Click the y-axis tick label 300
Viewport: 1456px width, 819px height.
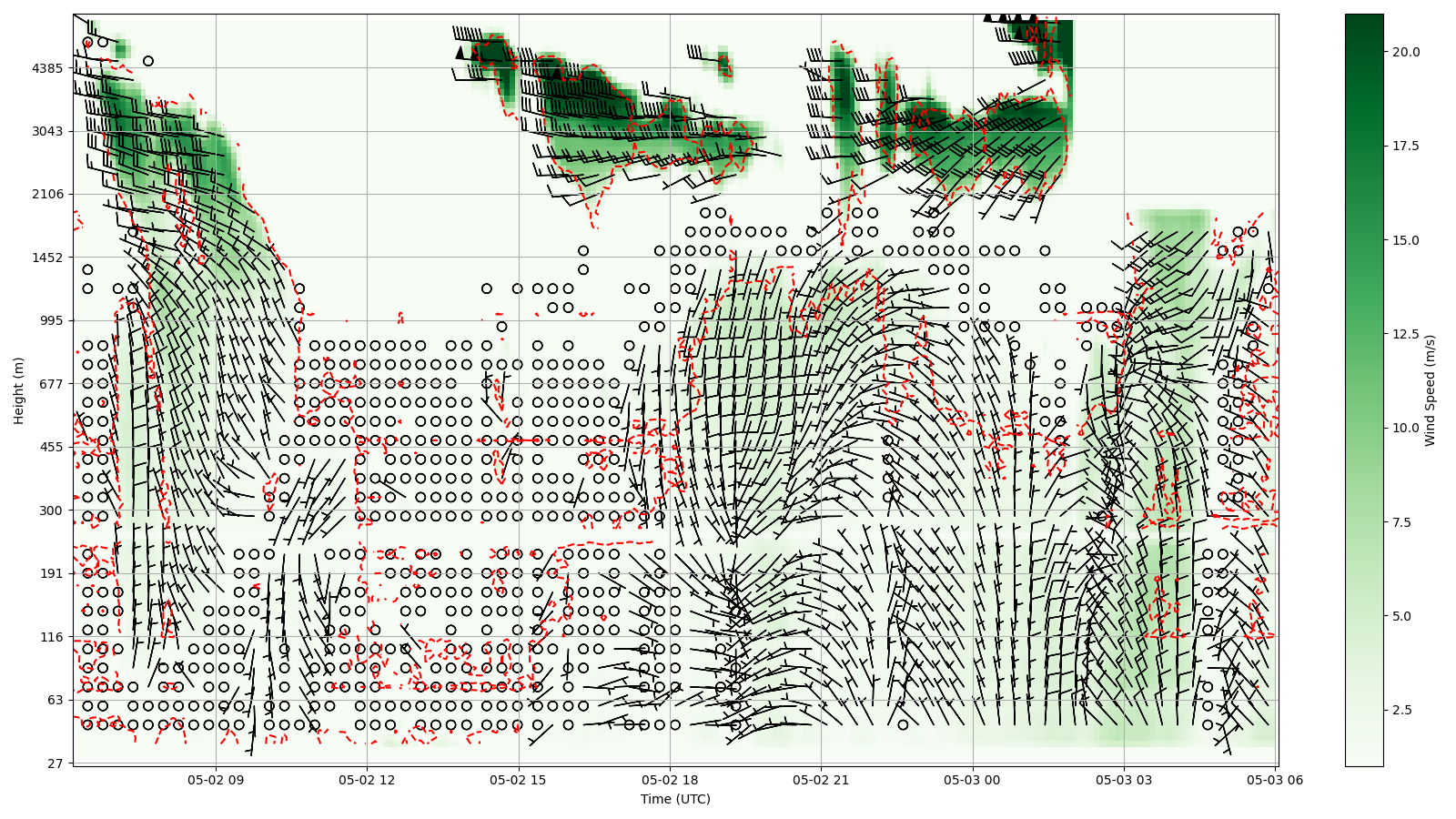(51, 511)
